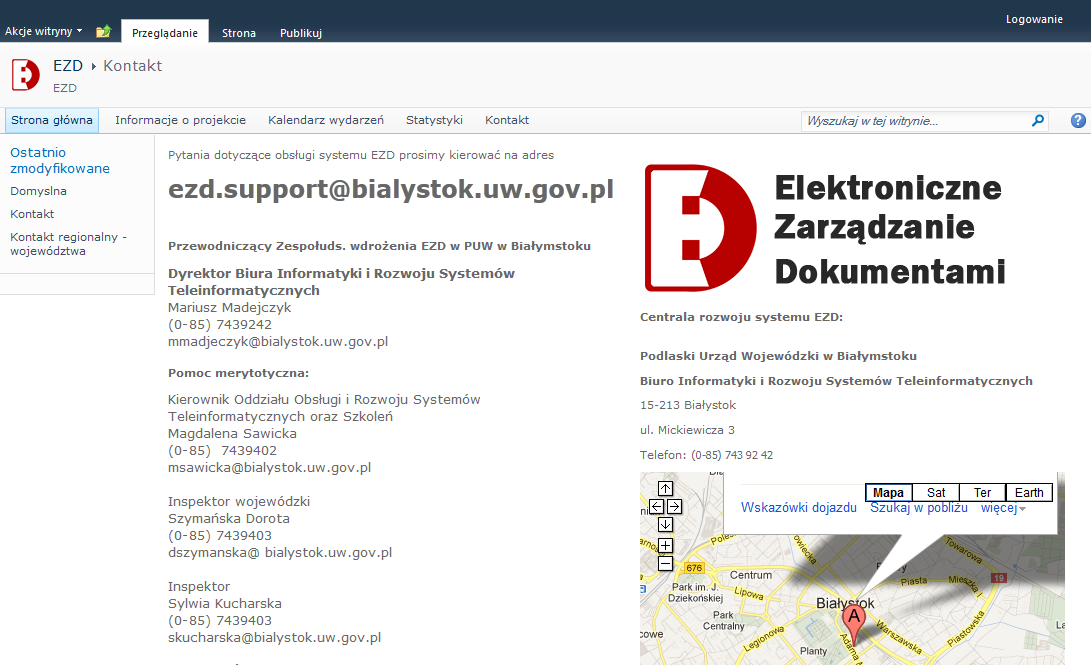1091x665 pixels.
Task: Click msawicka@bialystok.uw.gov.pl email text
Action: (x=269, y=467)
